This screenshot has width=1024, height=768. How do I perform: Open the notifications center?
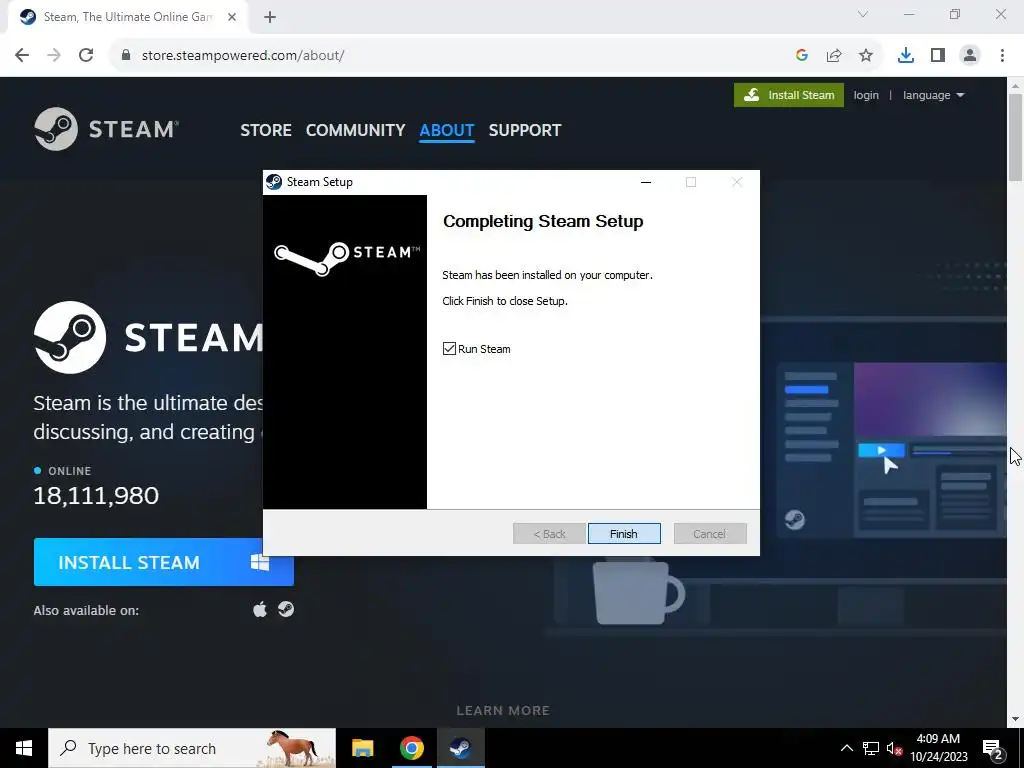[x=993, y=748]
